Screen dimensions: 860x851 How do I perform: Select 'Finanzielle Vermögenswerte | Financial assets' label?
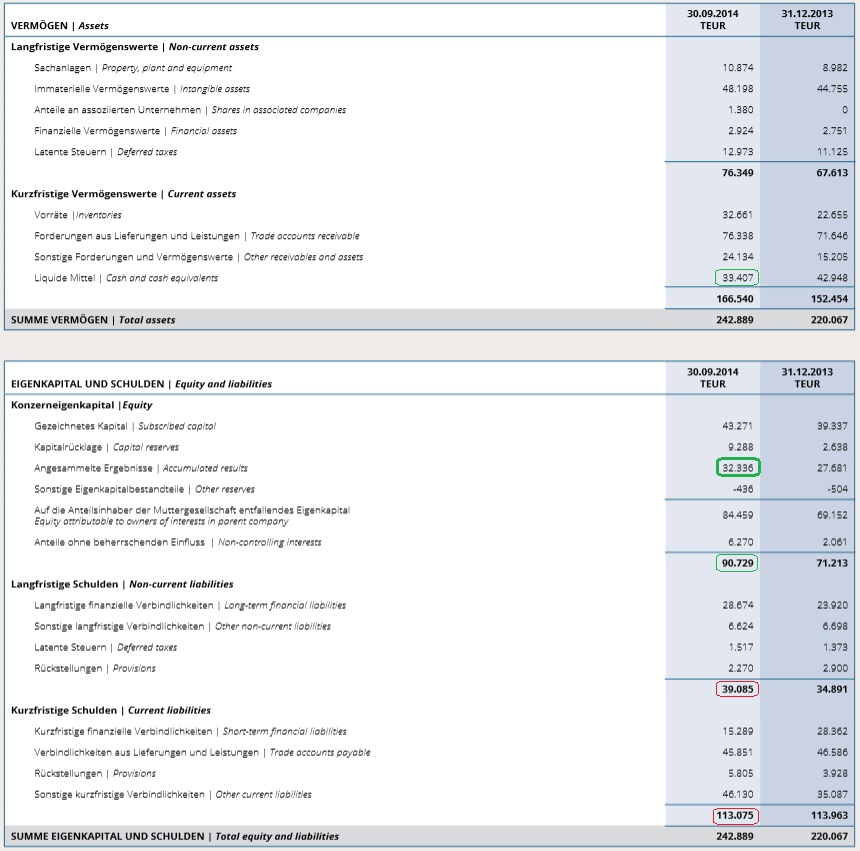click(135, 131)
